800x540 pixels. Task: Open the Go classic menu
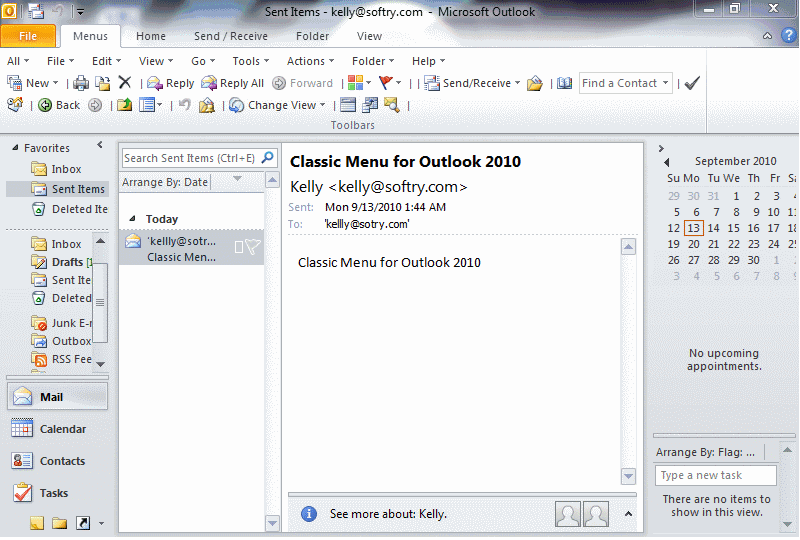[203, 61]
